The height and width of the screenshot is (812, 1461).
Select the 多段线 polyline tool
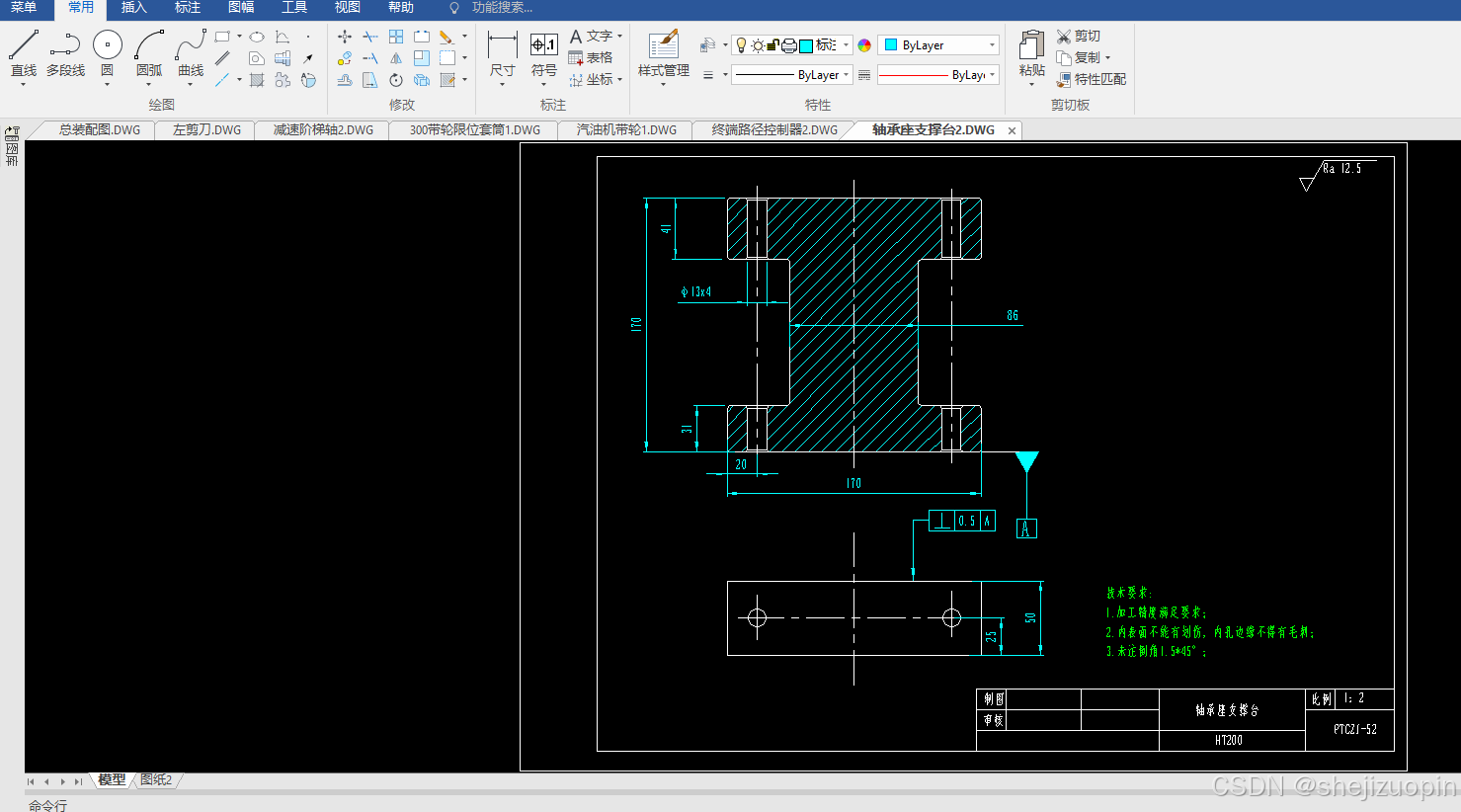point(65,53)
